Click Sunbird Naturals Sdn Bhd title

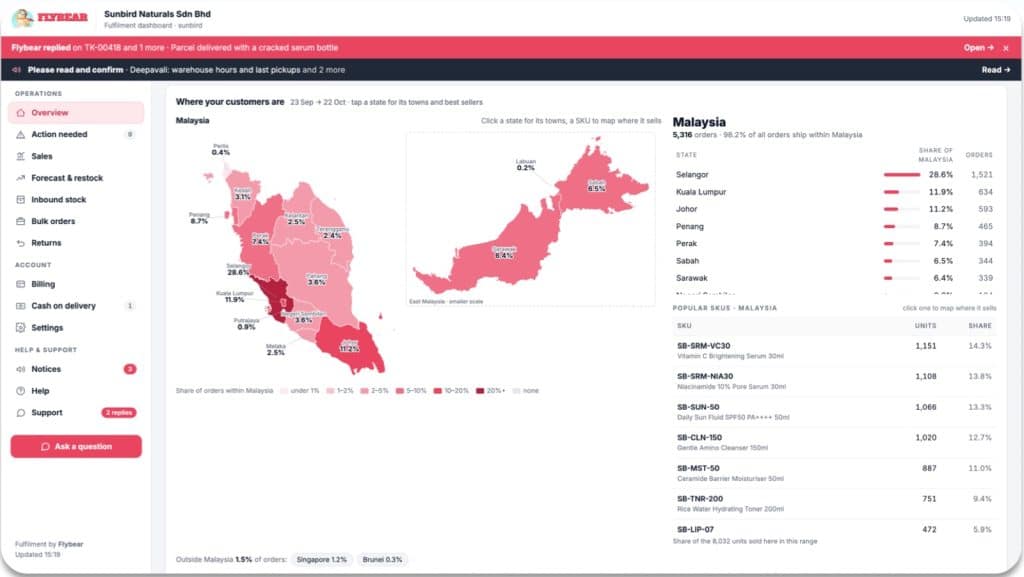click(157, 14)
